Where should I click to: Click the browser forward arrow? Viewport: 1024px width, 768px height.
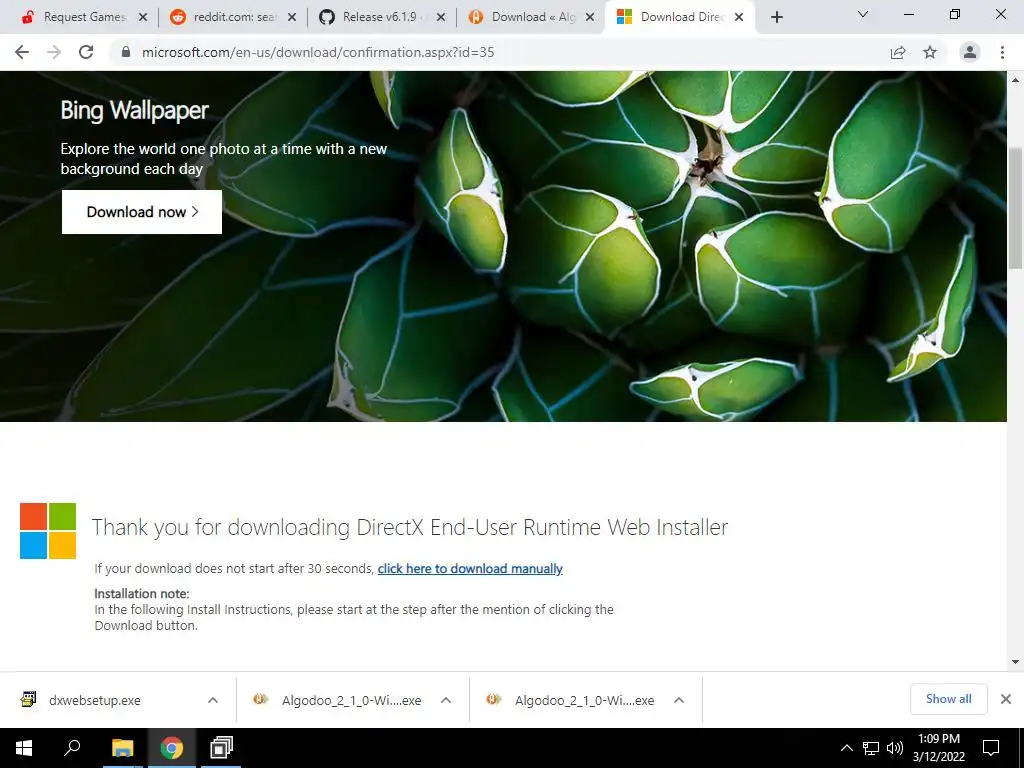(54, 52)
